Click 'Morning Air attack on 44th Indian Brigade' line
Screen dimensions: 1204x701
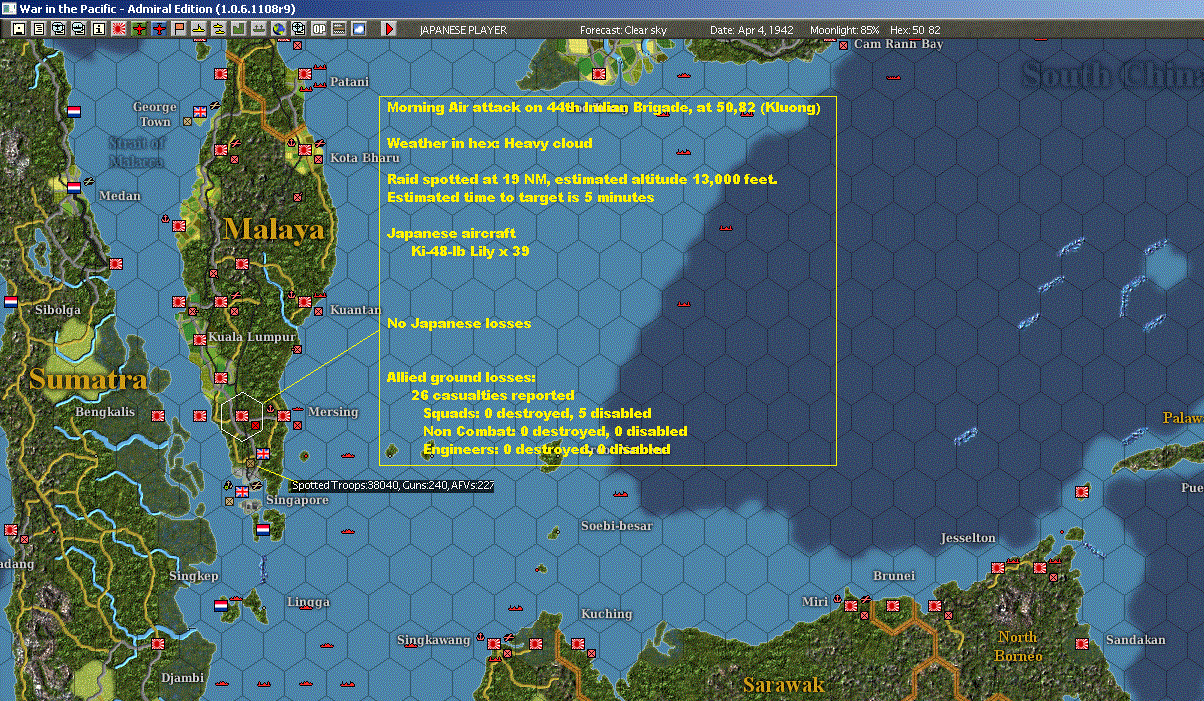[x=603, y=108]
